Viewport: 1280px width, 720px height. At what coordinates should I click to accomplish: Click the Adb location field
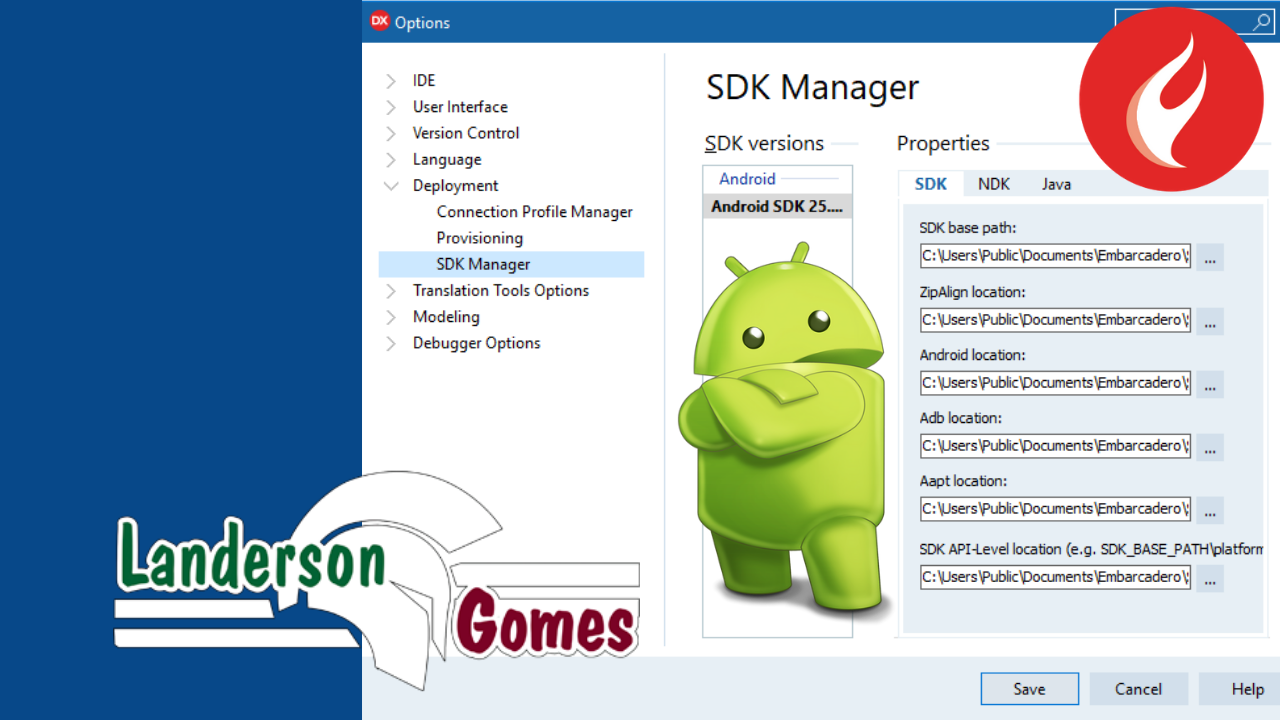click(1056, 446)
